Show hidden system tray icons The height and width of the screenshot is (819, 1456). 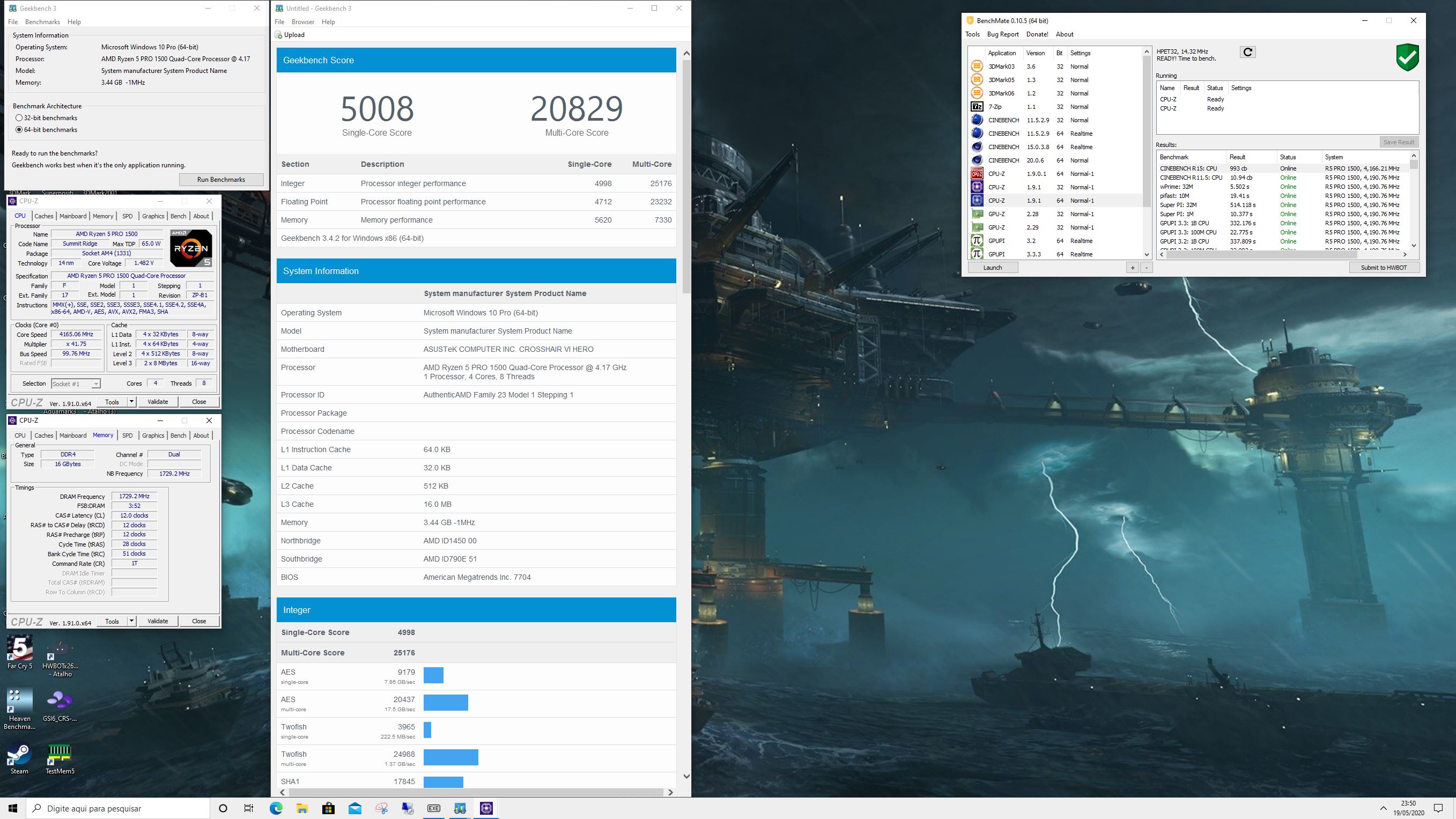click(x=1383, y=808)
